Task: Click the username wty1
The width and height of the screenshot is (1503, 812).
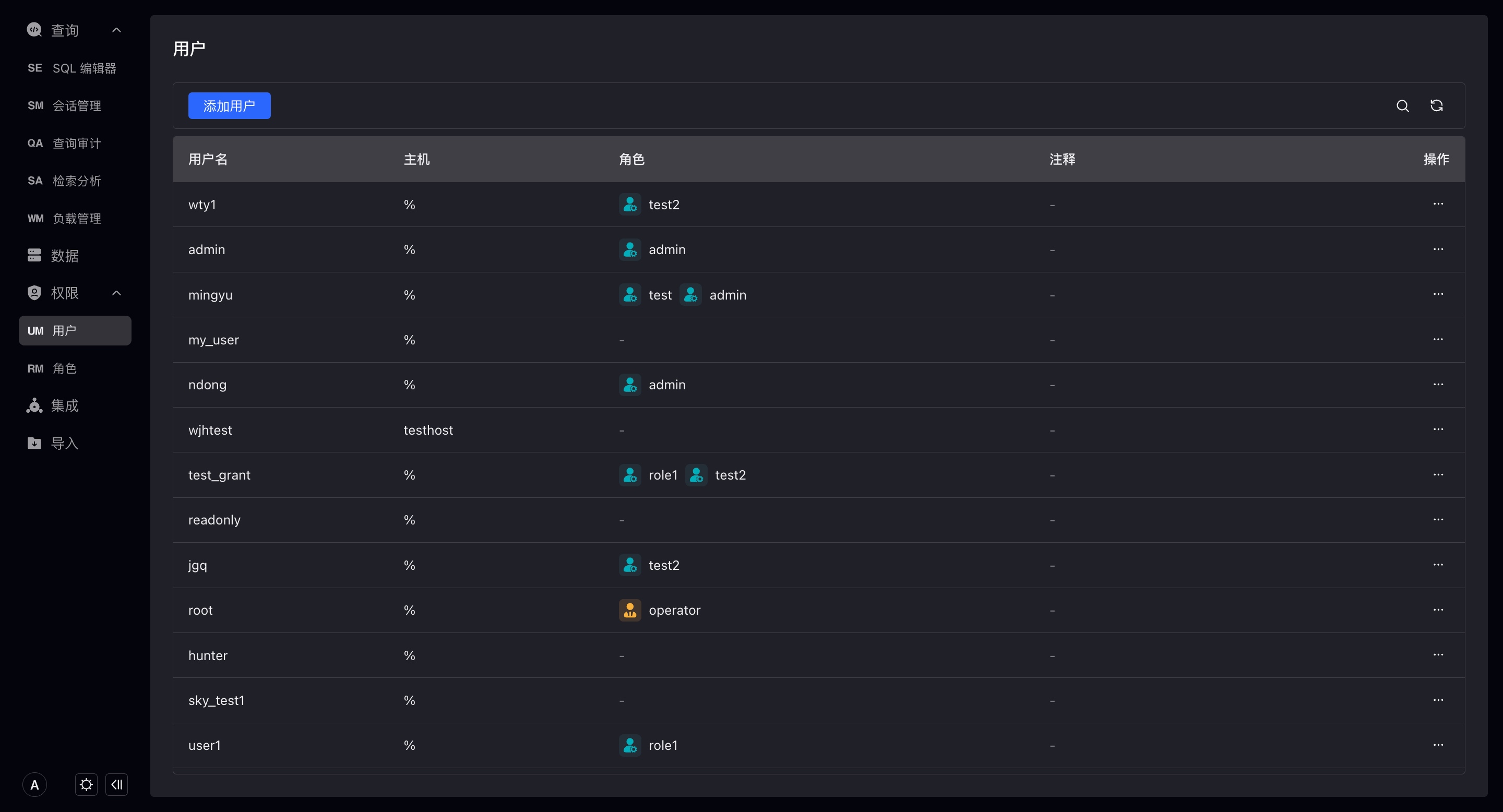Action: [x=202, y=205]
